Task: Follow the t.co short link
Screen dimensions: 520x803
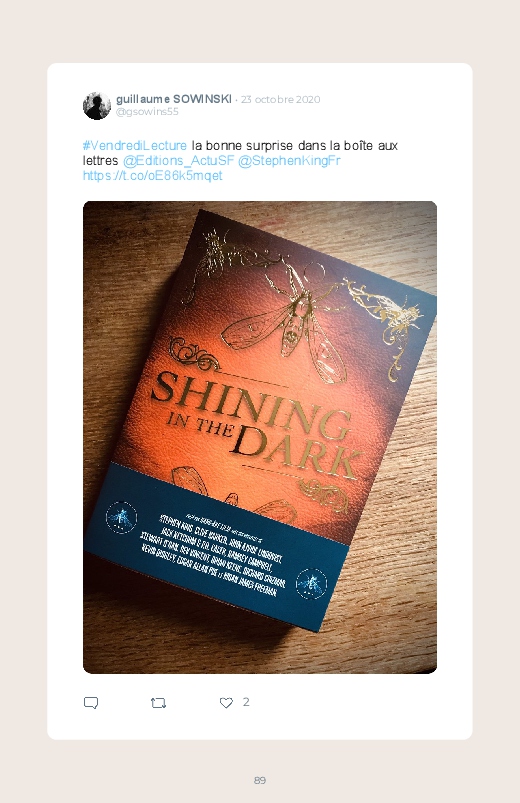Action: point(153,175)
